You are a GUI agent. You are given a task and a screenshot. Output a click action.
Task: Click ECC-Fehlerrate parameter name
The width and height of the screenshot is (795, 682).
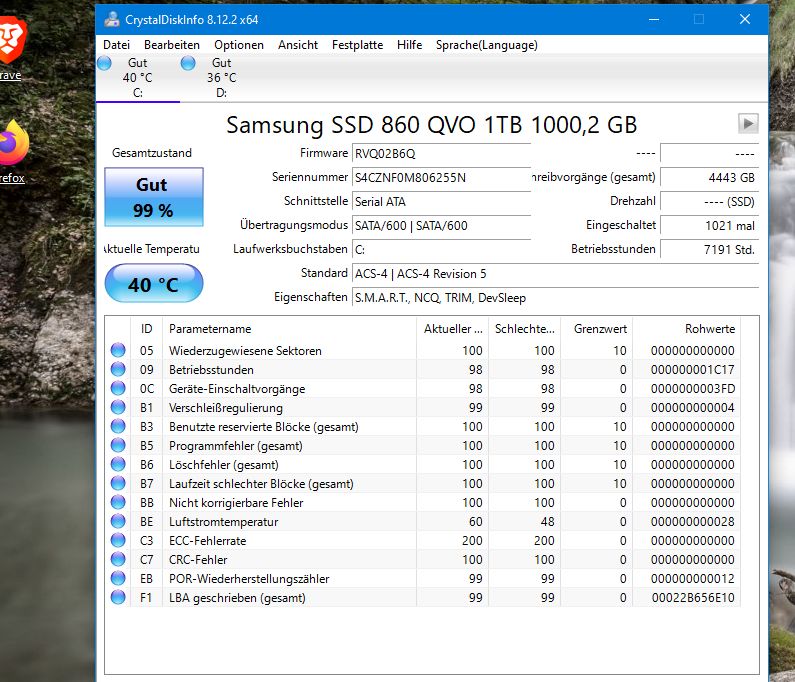click(207, 541)
